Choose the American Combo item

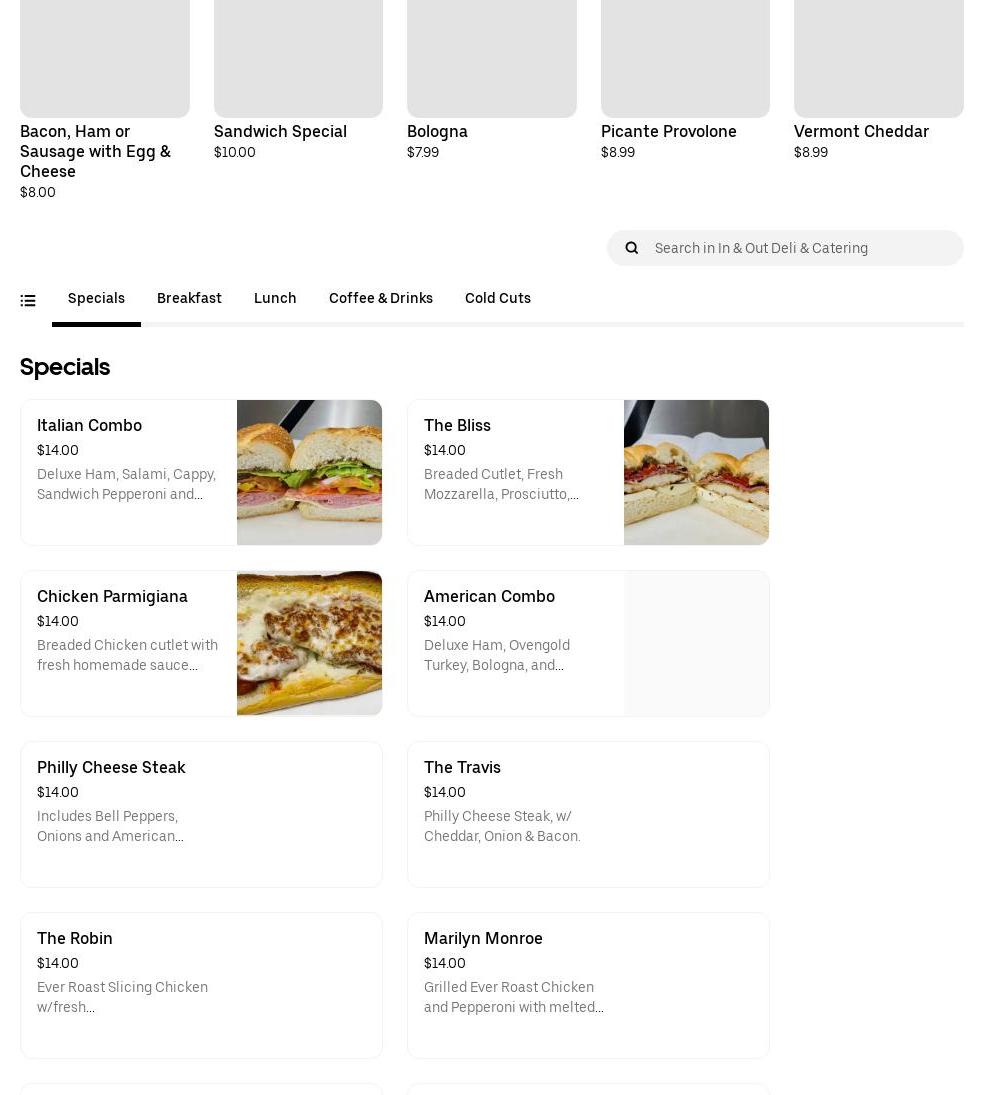click(x=489, y=596)
